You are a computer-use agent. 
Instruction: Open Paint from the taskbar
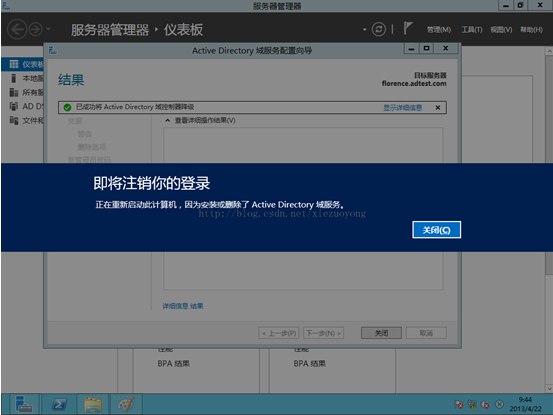coord(126,404)
